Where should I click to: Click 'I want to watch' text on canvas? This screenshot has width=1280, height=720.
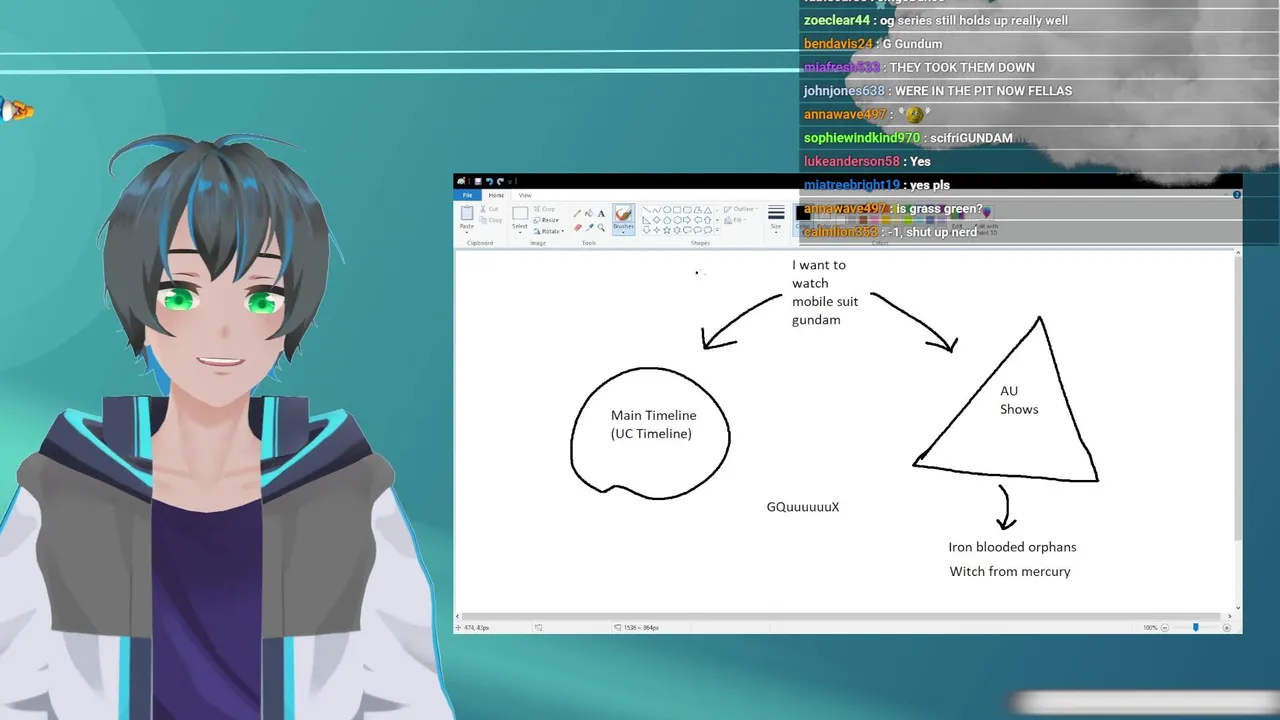click(x=819, y=274)
